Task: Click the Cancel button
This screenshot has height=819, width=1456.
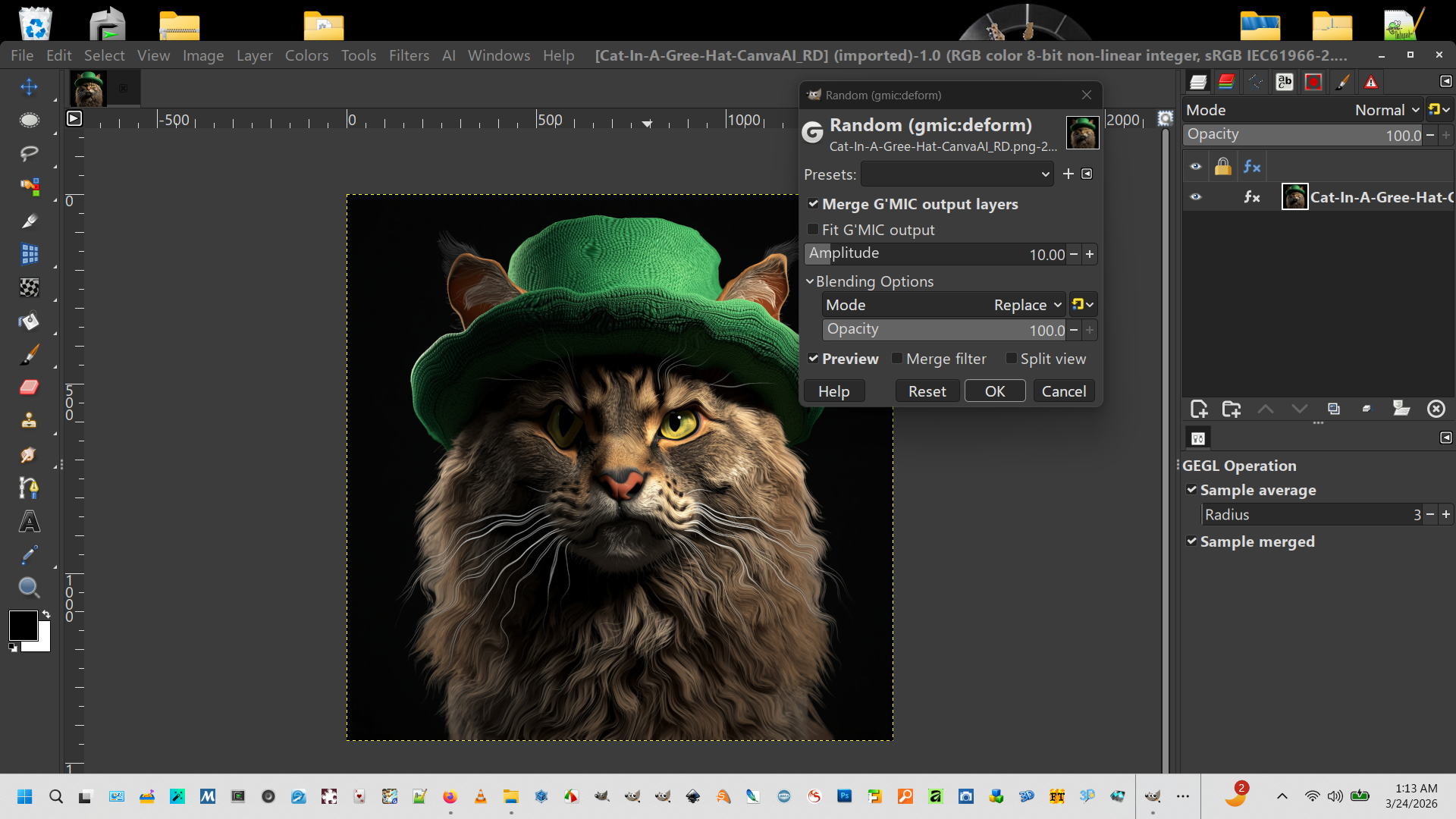Action: [x=1064, y=391]
